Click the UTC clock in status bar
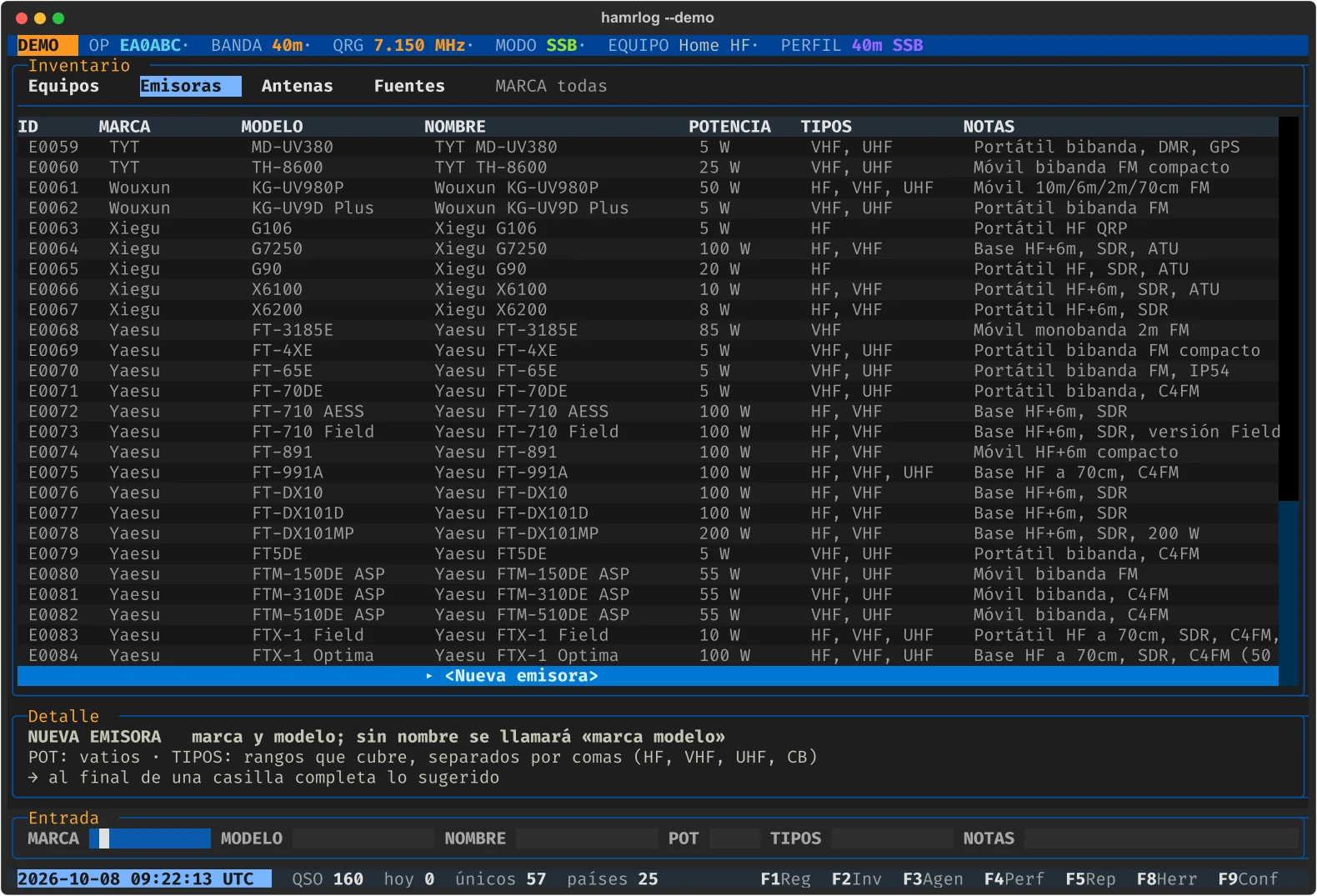The height and width of the screenshot is (896, 1317). pos(144,879)
